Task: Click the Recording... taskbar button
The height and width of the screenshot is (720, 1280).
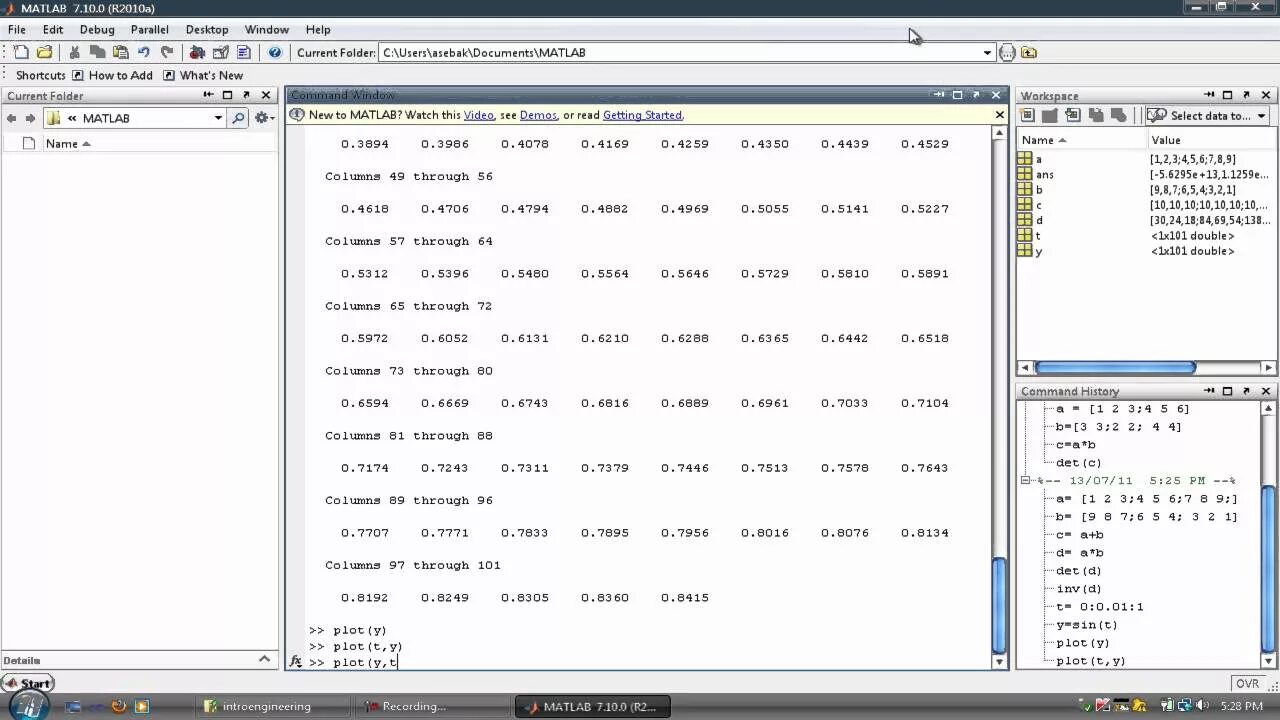Action: tap(431, 706)
